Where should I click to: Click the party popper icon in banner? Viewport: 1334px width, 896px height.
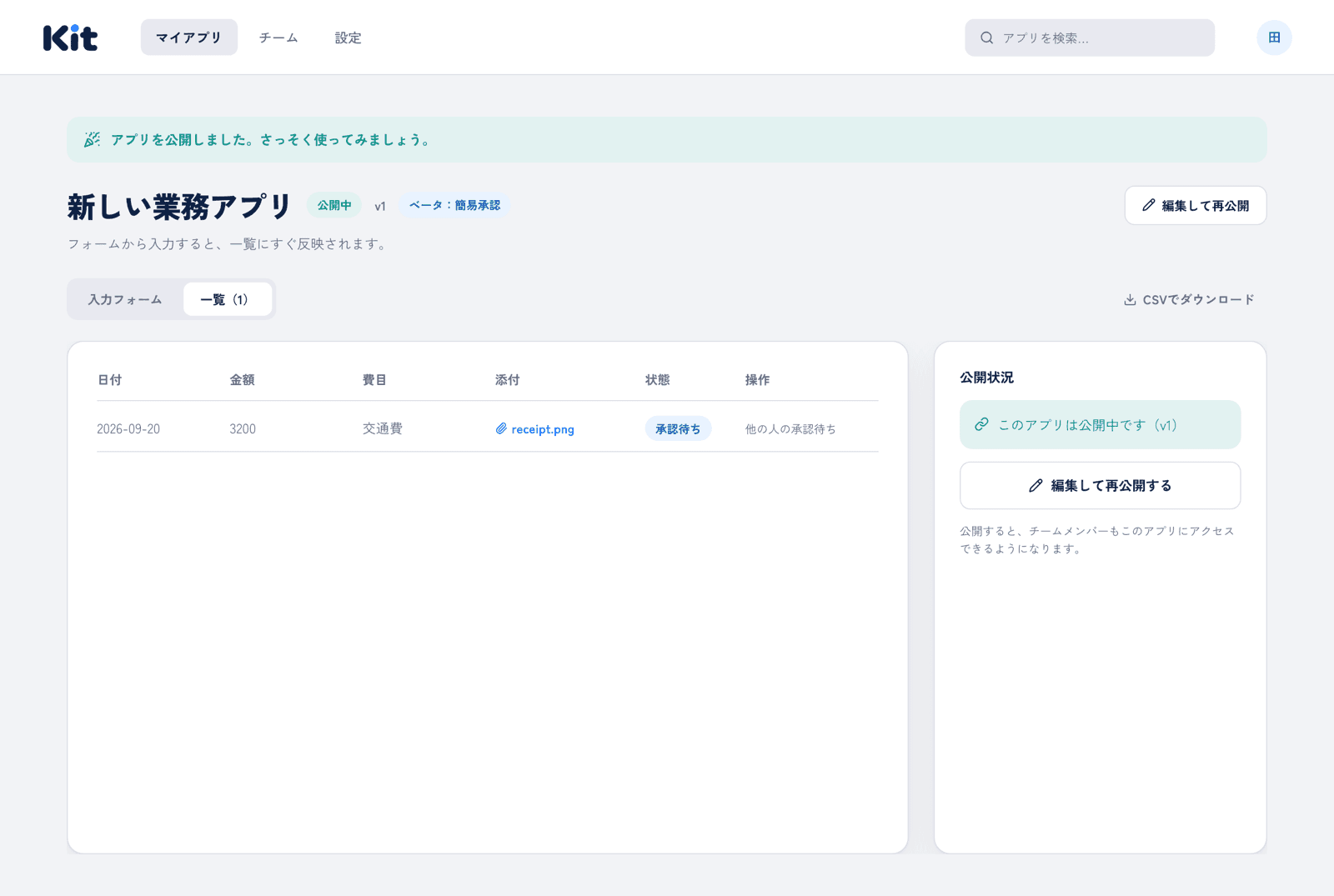tap(92, 139)
